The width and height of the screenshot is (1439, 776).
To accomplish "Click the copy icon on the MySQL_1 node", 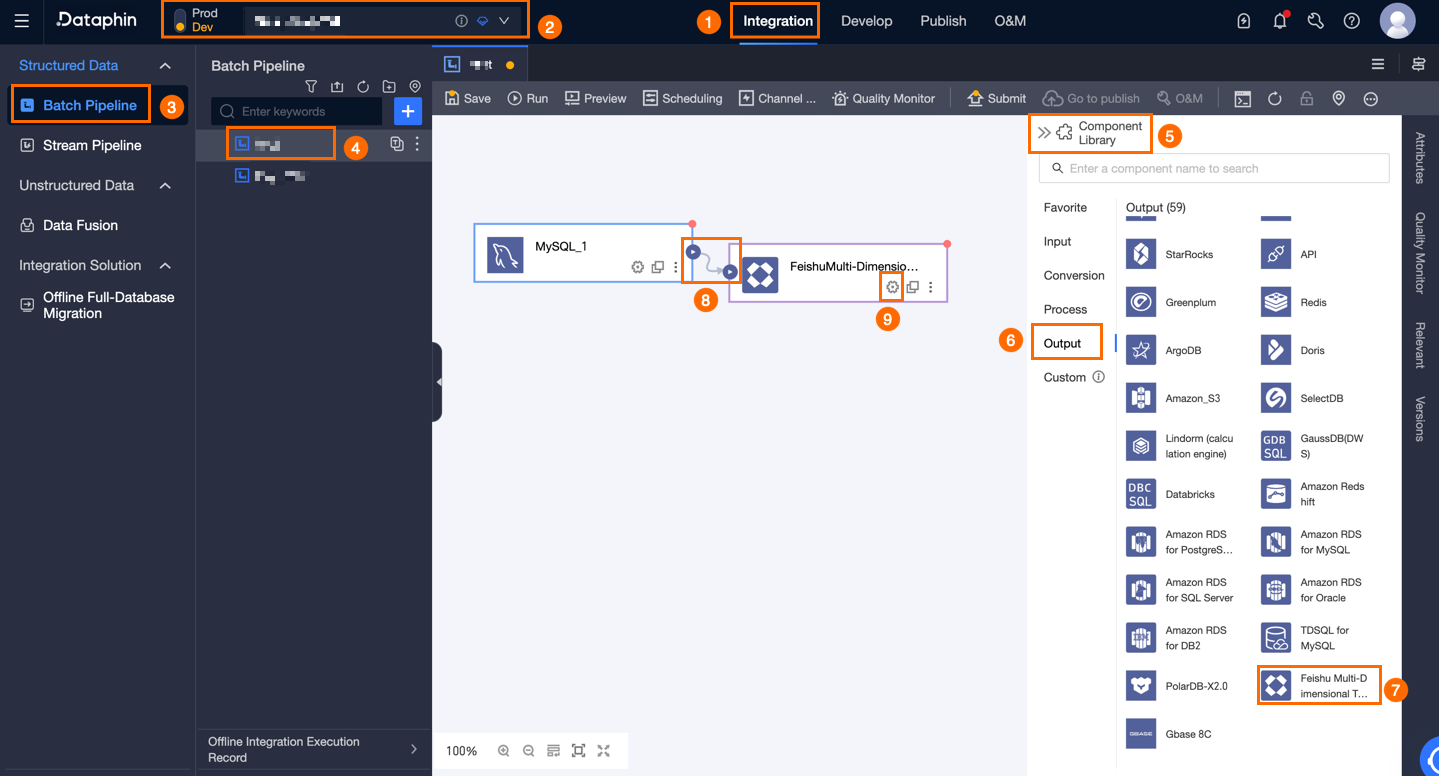I will click(x=658, y=267).
